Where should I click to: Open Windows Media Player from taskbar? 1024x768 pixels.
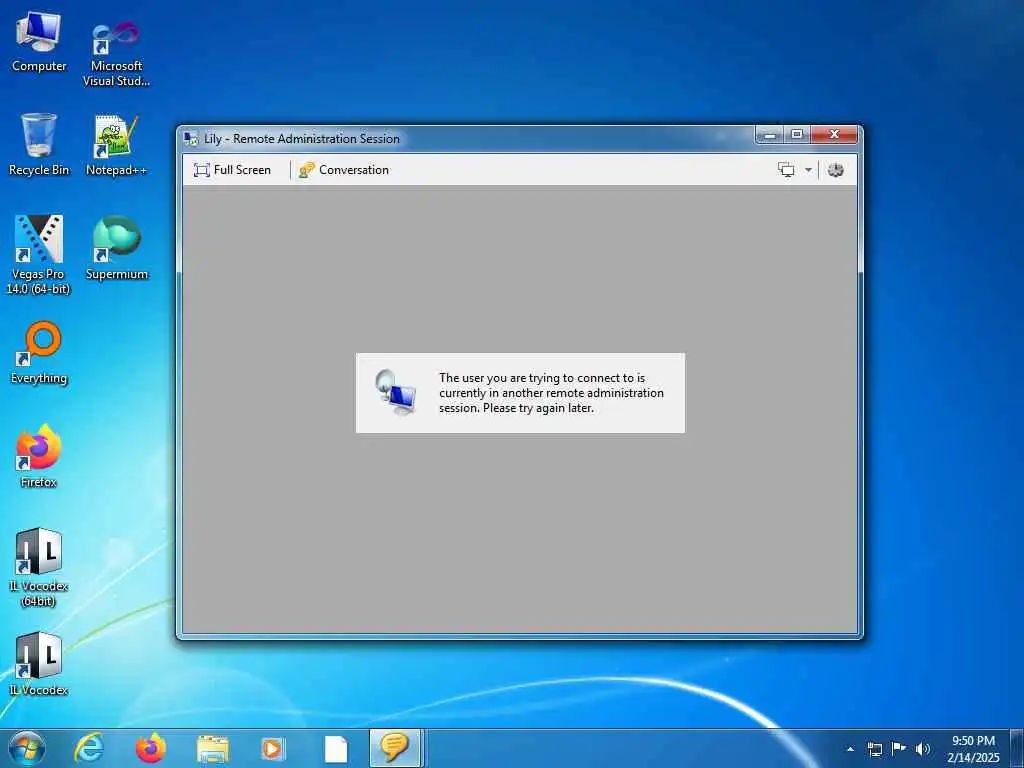[272, 748]
